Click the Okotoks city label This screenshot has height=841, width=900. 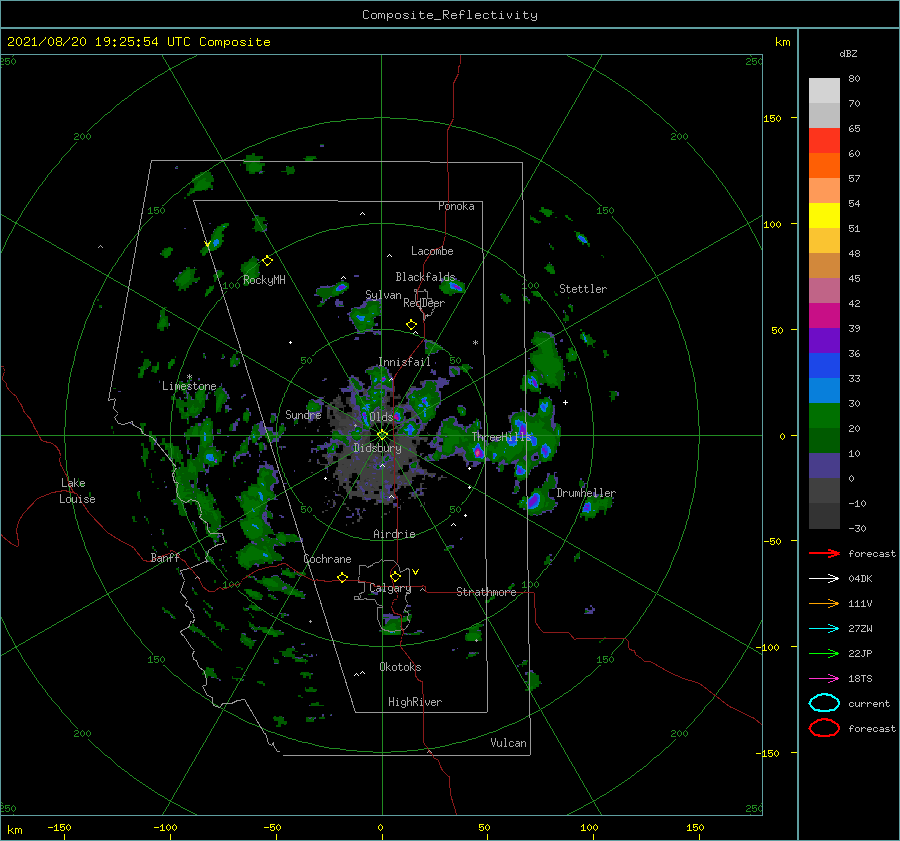400,667
